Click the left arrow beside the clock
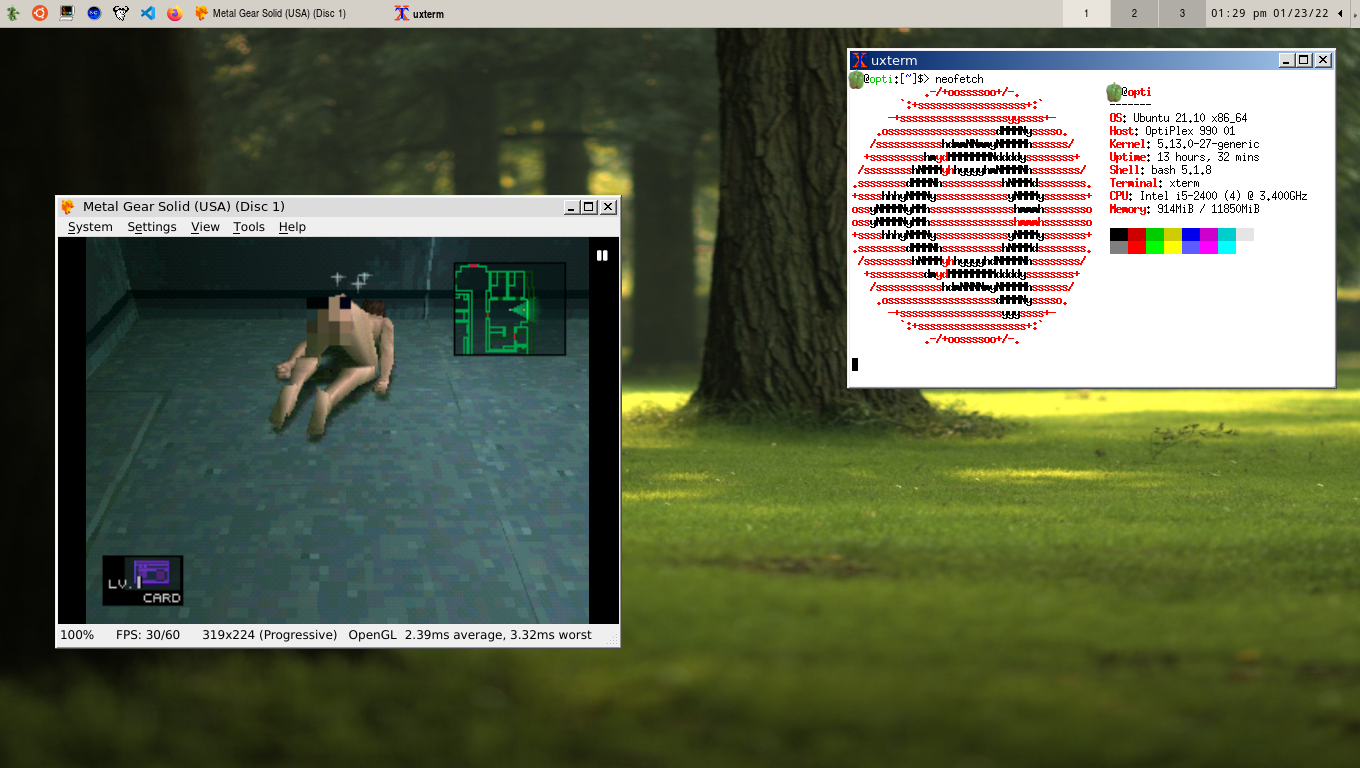The image size is (1360, 768). pyautogui.click(x=1340, y=13)
